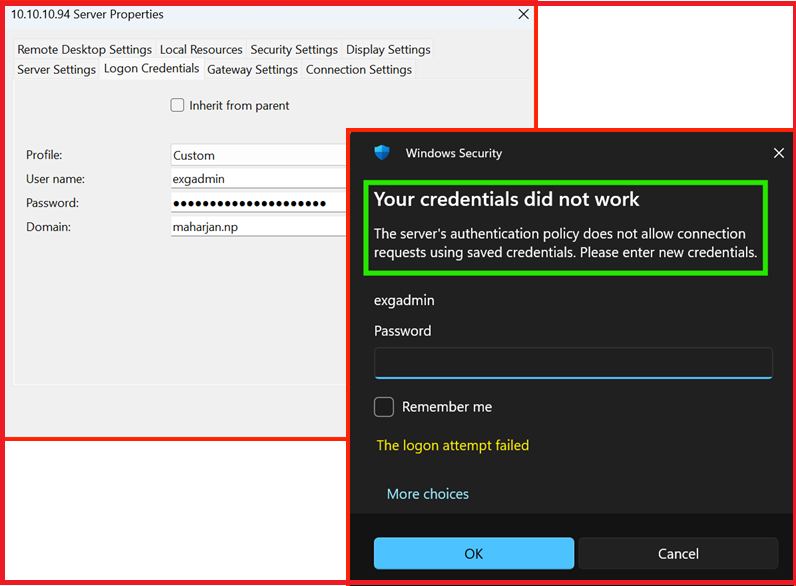Click 'The logon attempt failed' message
The height and width of the screenshot is (586, 796).
pyautogui.click(x=453, y=445)
